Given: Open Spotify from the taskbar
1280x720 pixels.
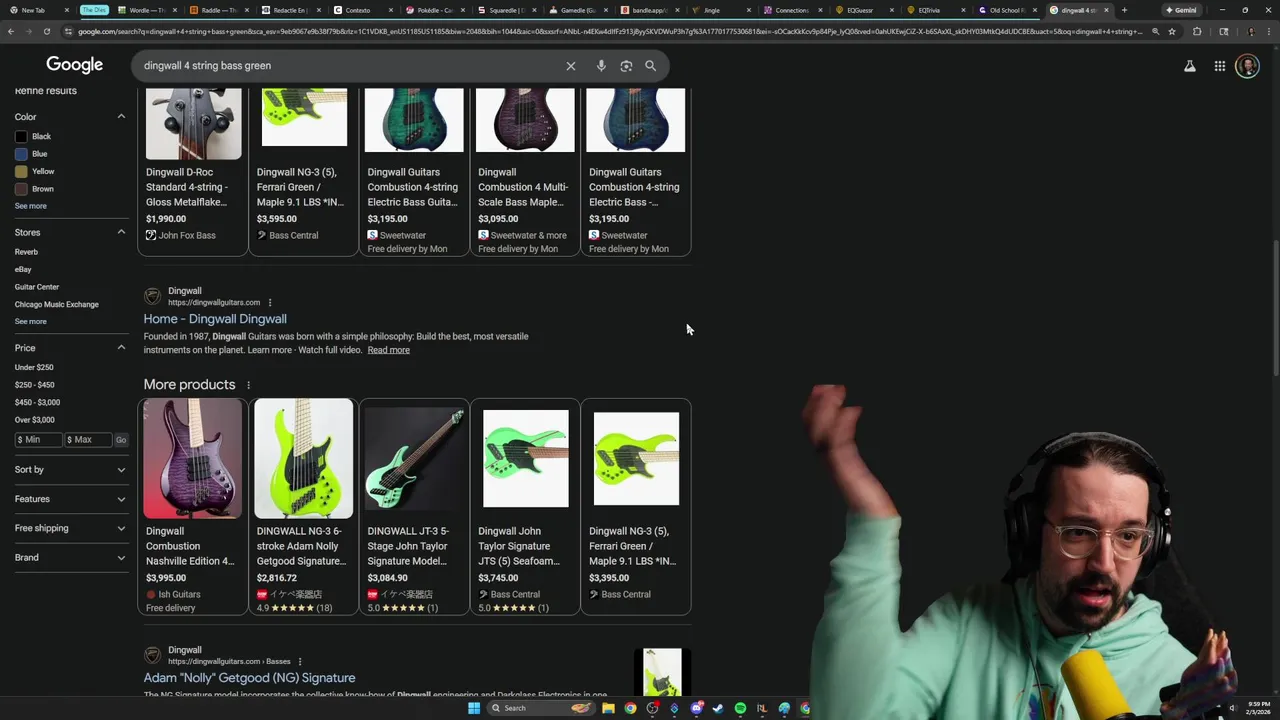Looking at the screenshot, I should coord(740,708).
